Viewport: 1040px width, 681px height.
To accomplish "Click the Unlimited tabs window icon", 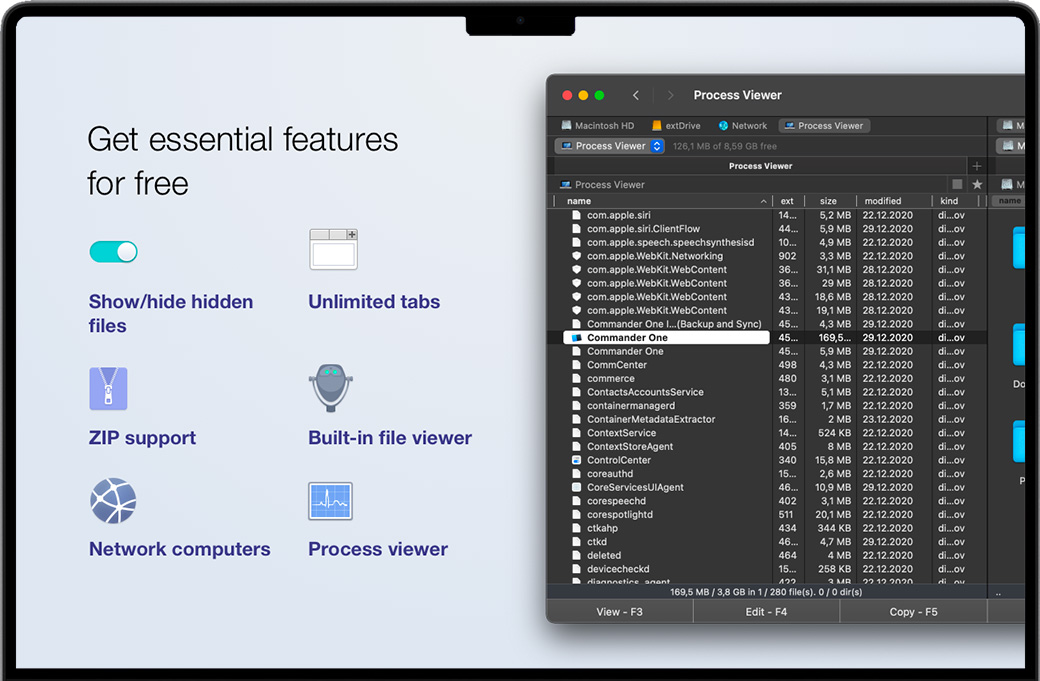I will [333, 250].
